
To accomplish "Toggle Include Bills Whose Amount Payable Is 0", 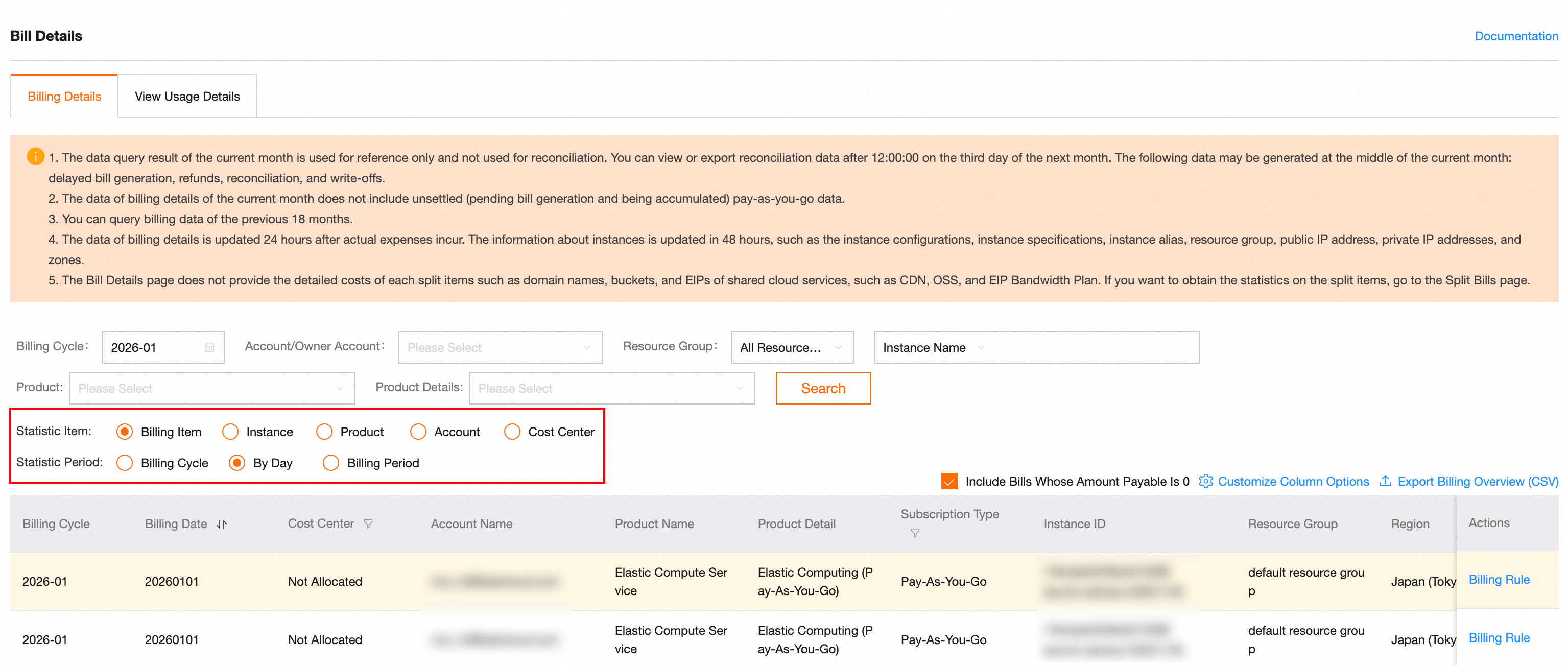I will coord(949,481).
